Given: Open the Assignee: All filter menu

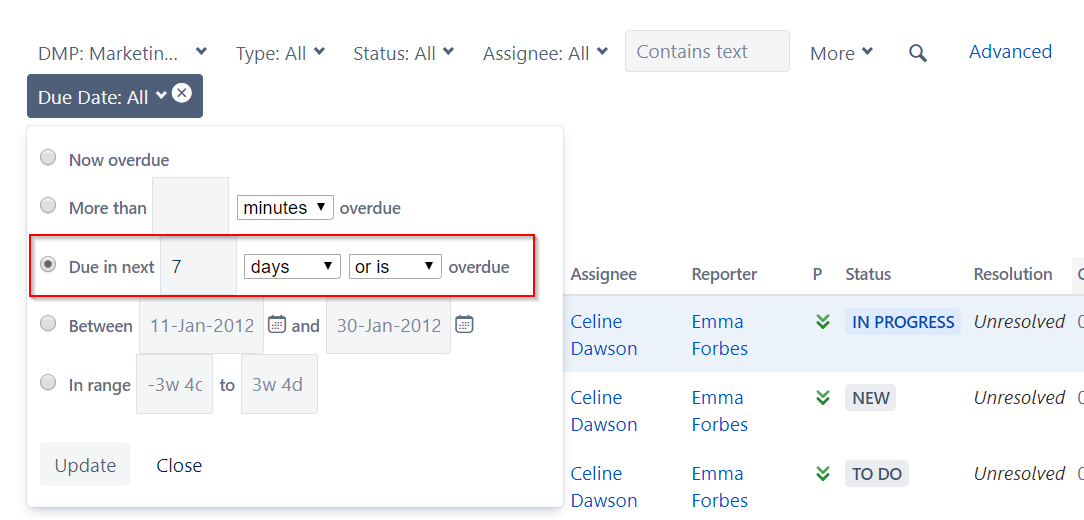Looking at the screenshot, I should [x=545, y=53].
